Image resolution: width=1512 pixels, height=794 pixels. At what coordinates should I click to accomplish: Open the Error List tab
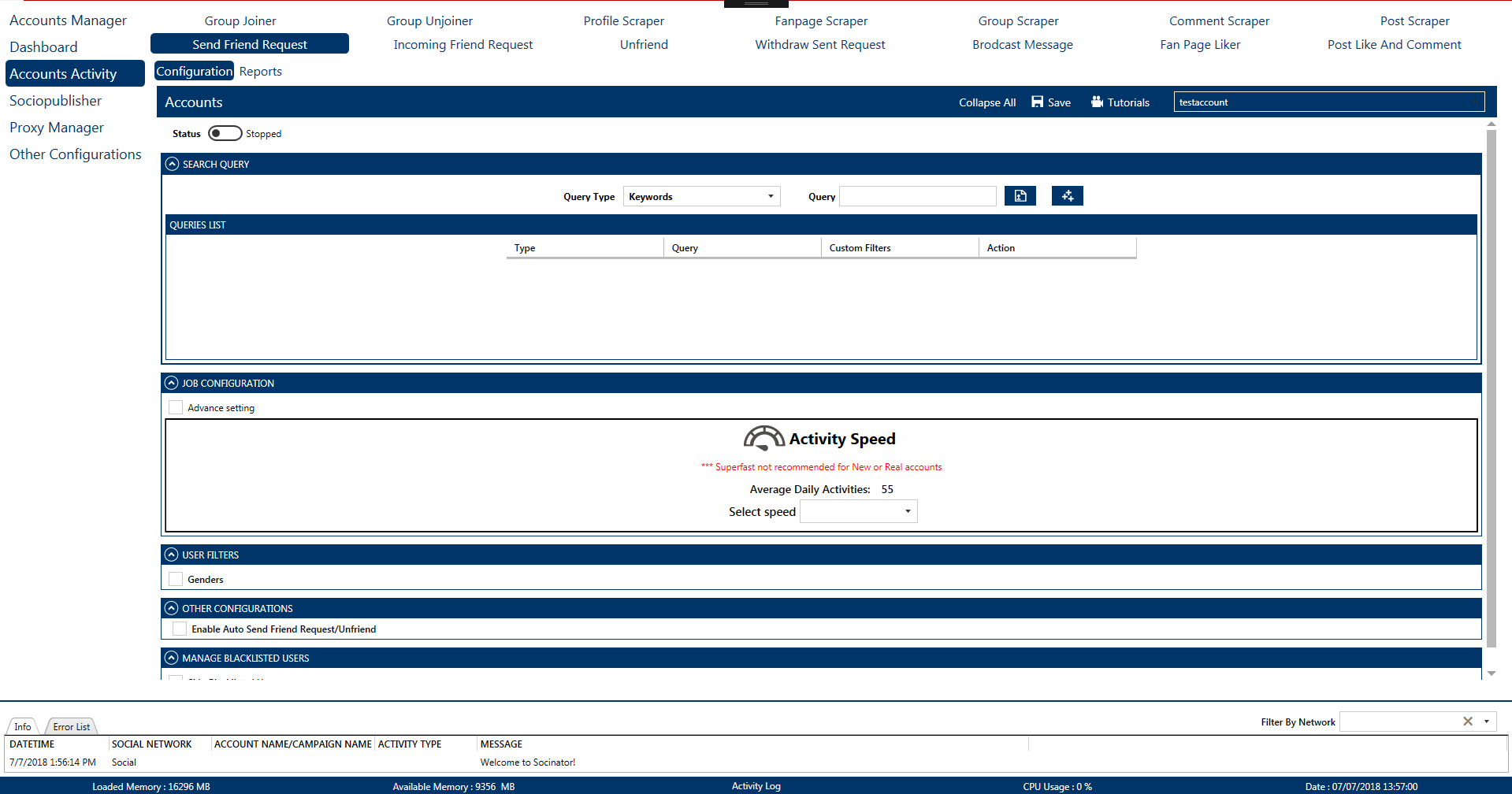coord(72,726)
